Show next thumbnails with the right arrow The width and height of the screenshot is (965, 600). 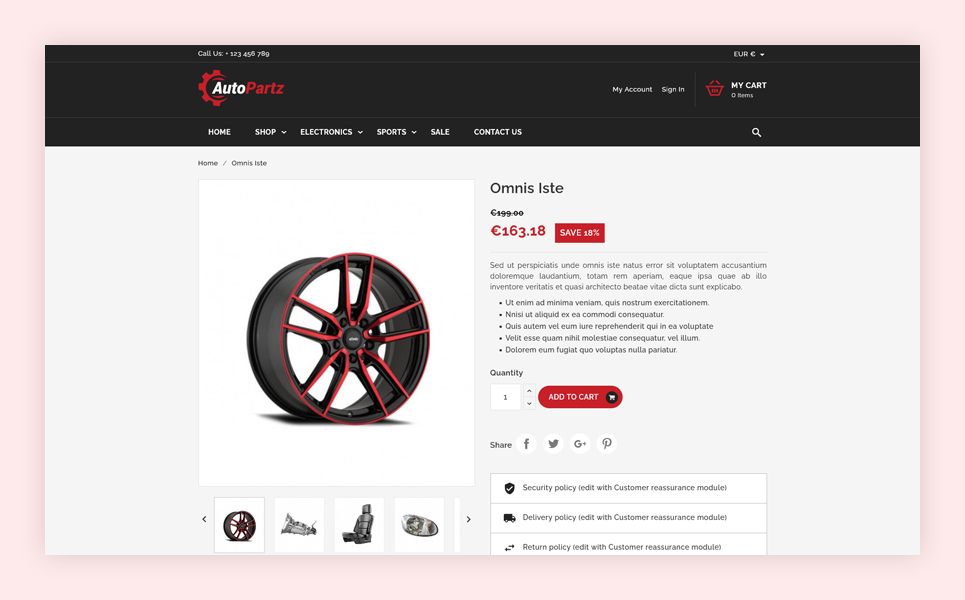(468, 519)
